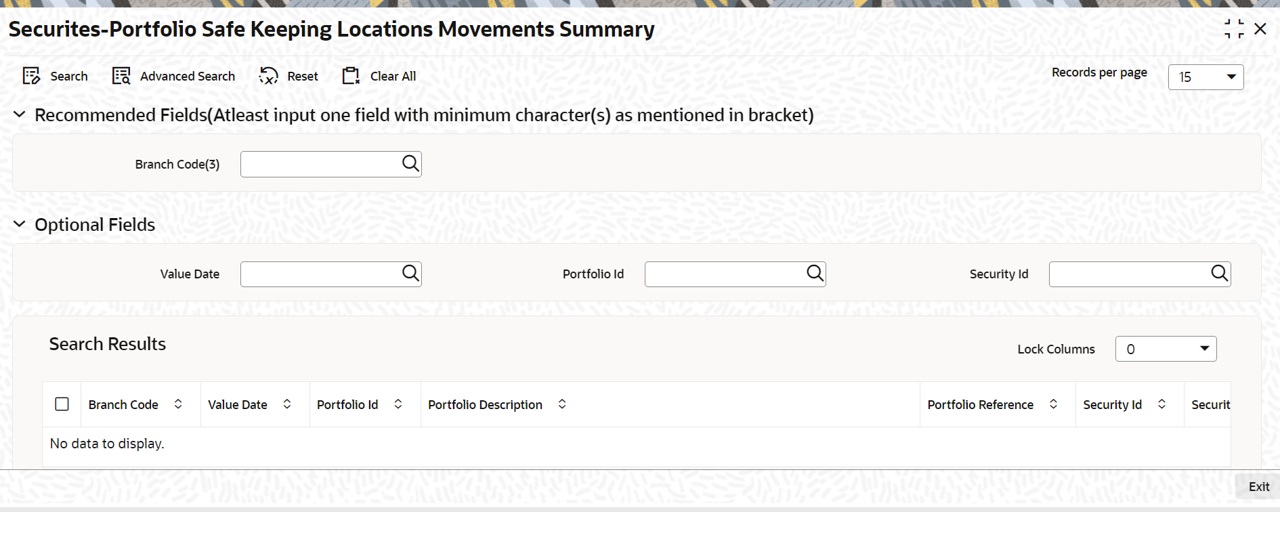Open Portfolio Id lookup magnifier
This screenshot has width=1280, height=549.
pyautogui.click(x=814, y=273)
